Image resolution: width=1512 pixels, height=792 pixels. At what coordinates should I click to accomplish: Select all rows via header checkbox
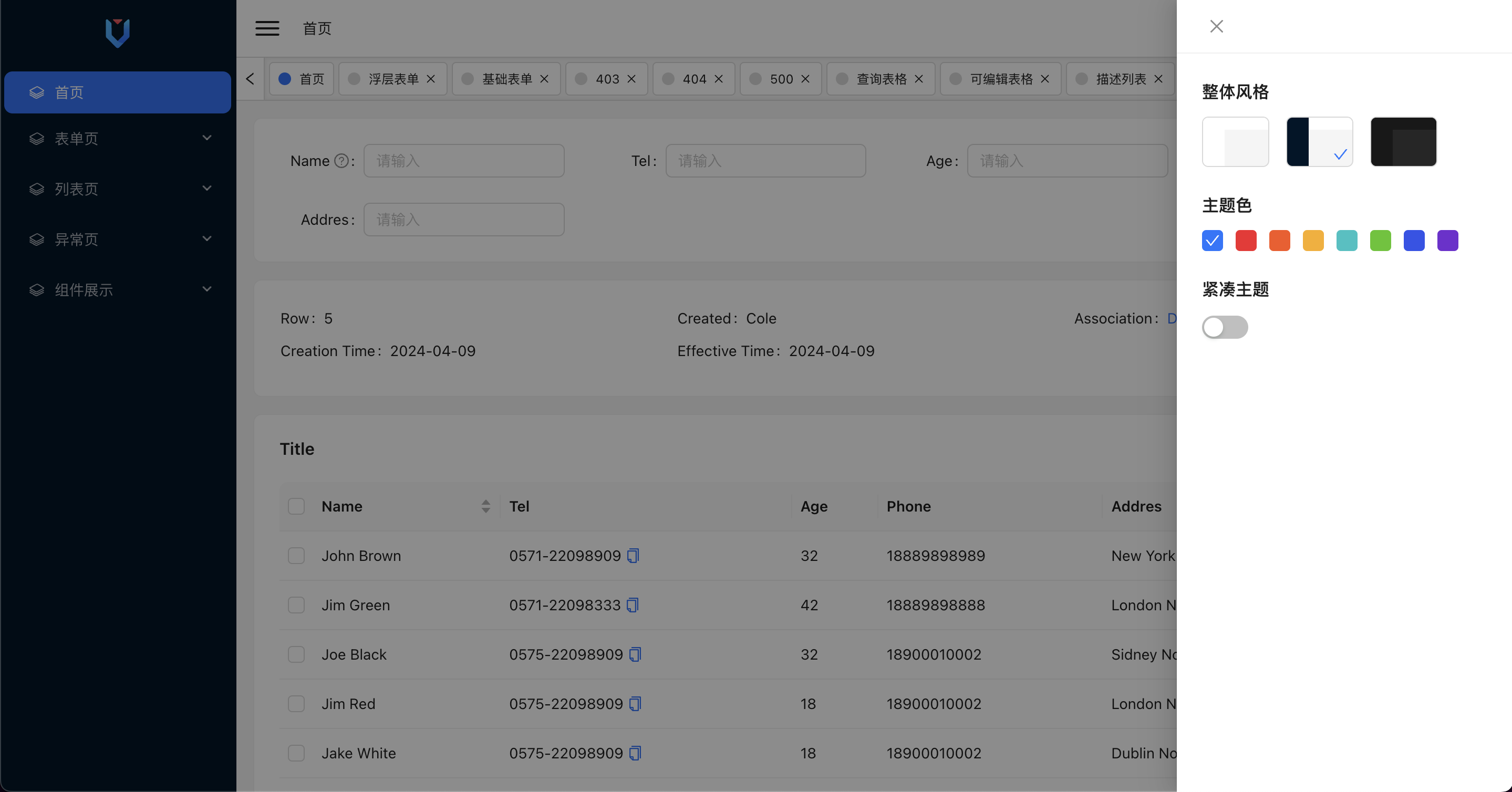(x=296, y=506)
